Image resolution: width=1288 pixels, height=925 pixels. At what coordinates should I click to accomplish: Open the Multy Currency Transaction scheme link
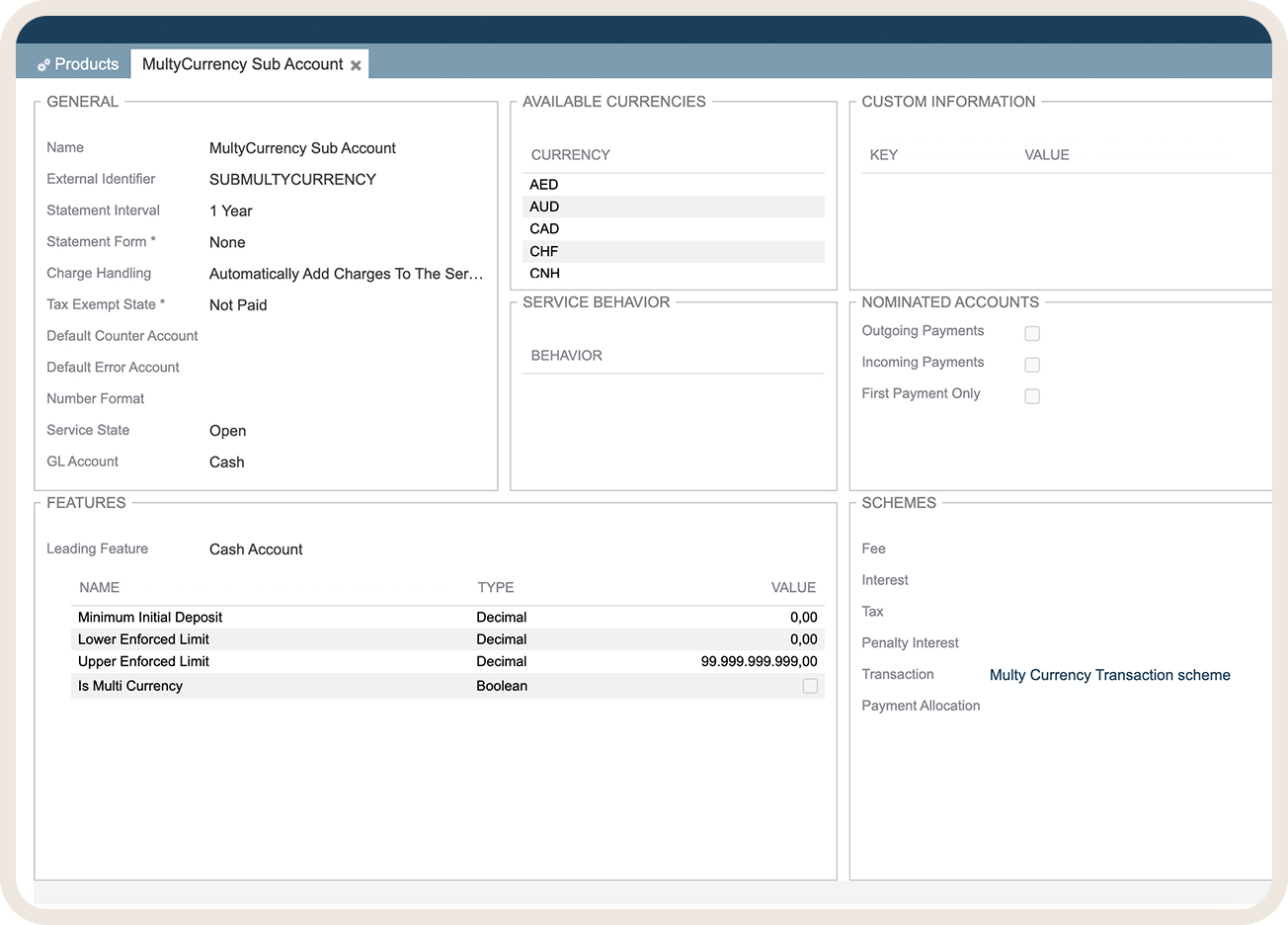pos(1109,675)
